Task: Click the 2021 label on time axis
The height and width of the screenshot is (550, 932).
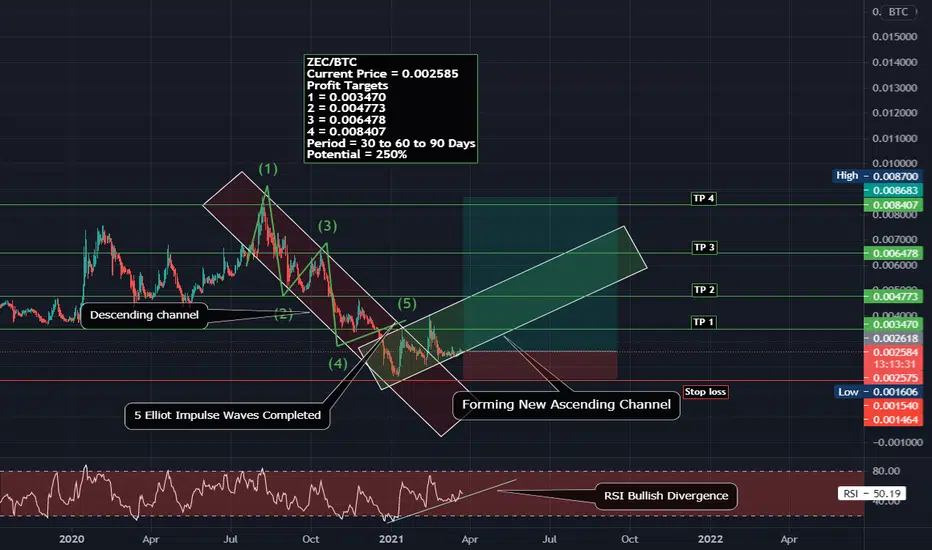Action: coord(391,539)
